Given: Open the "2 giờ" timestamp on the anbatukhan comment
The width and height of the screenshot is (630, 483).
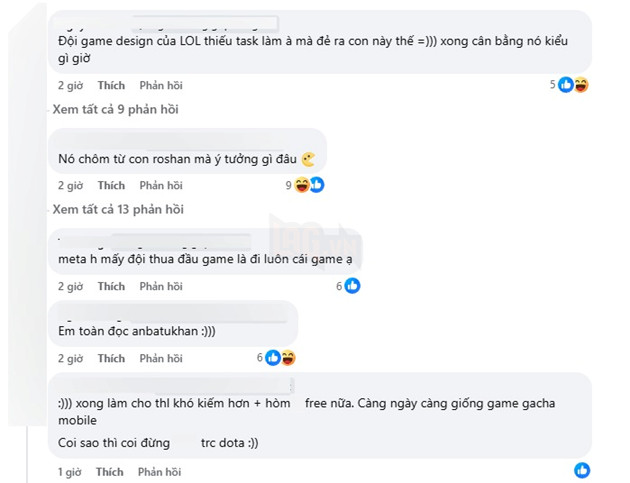Looking at the screenshot, I should click(70, 358).
